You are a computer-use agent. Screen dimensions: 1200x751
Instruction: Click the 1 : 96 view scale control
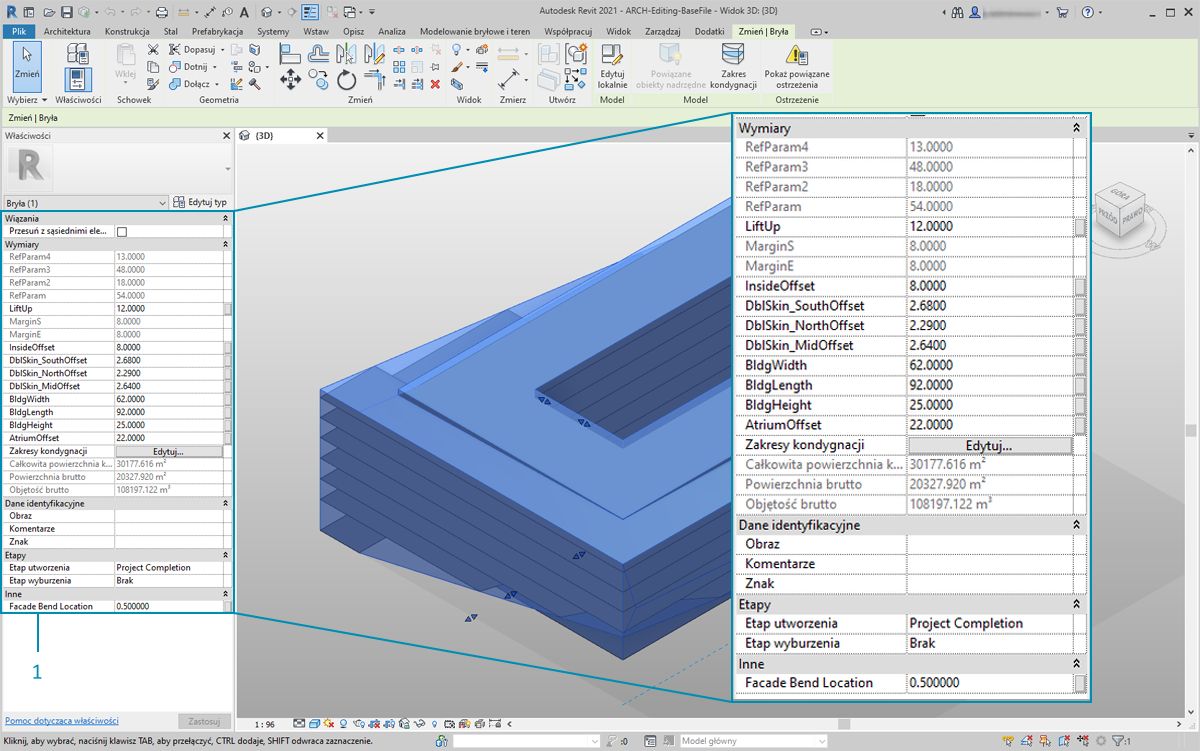point(265,723)
